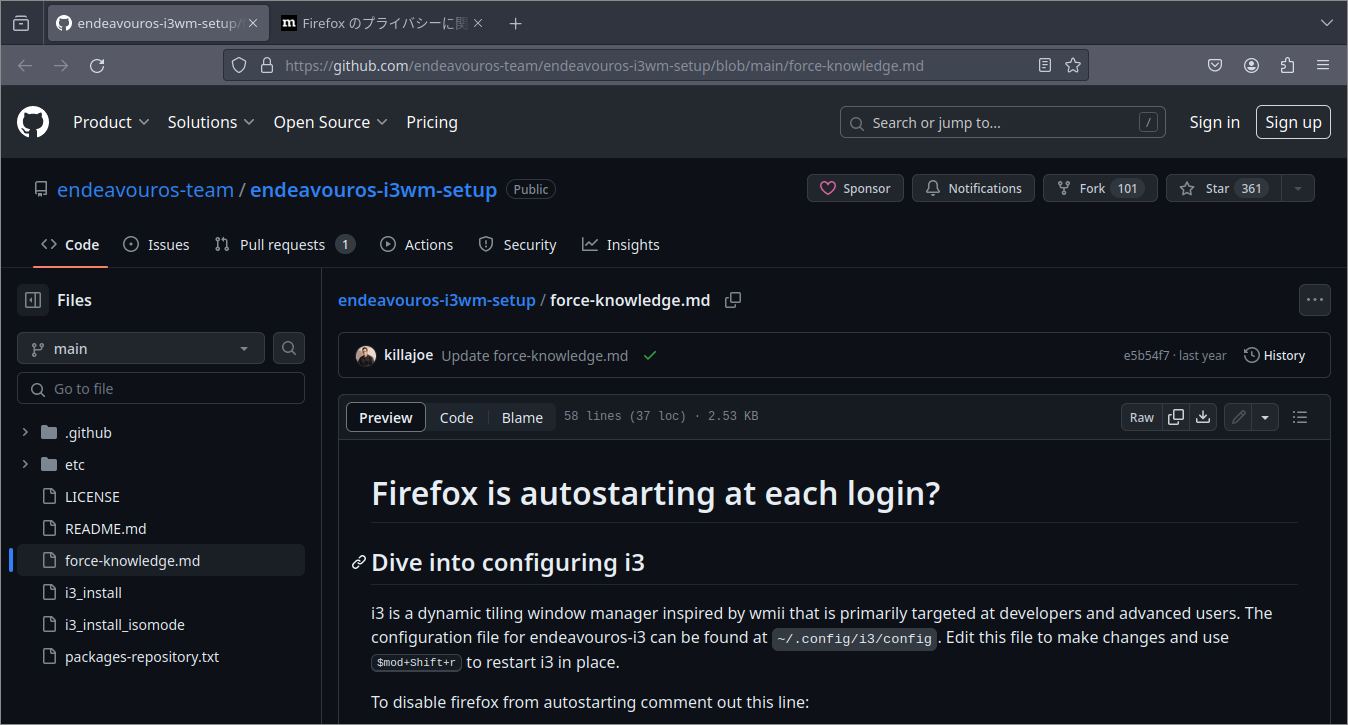Fork the repository with the Fork button

coord(1100,188)
